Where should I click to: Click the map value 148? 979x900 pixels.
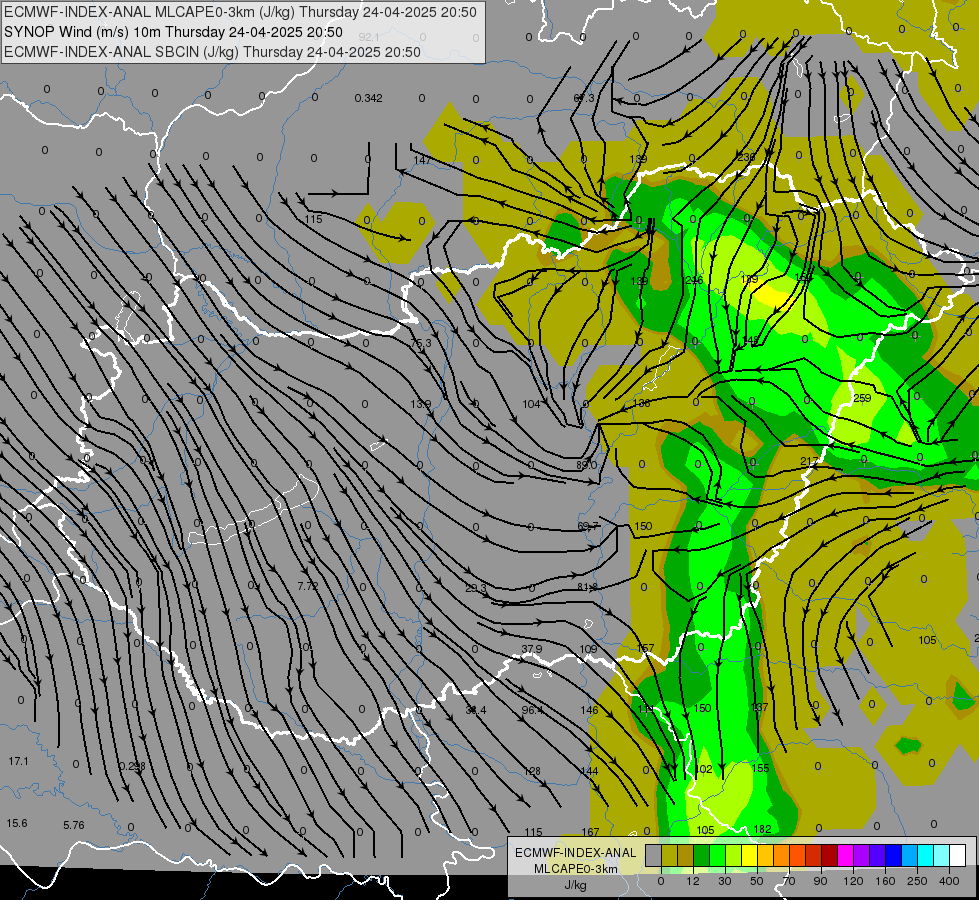click(x=750, y=340)
